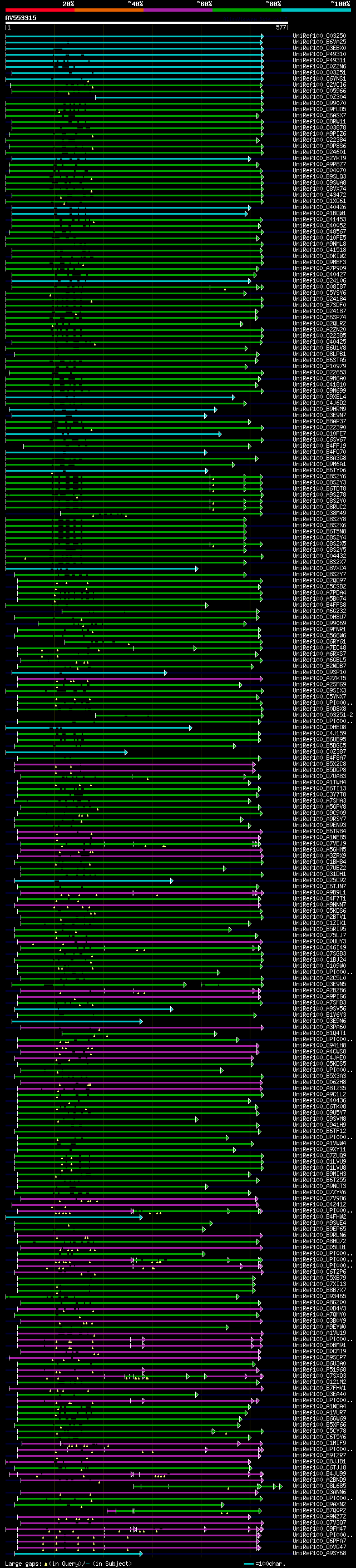Open hit UniRef100_B6VA25

[x=319, y=42]
